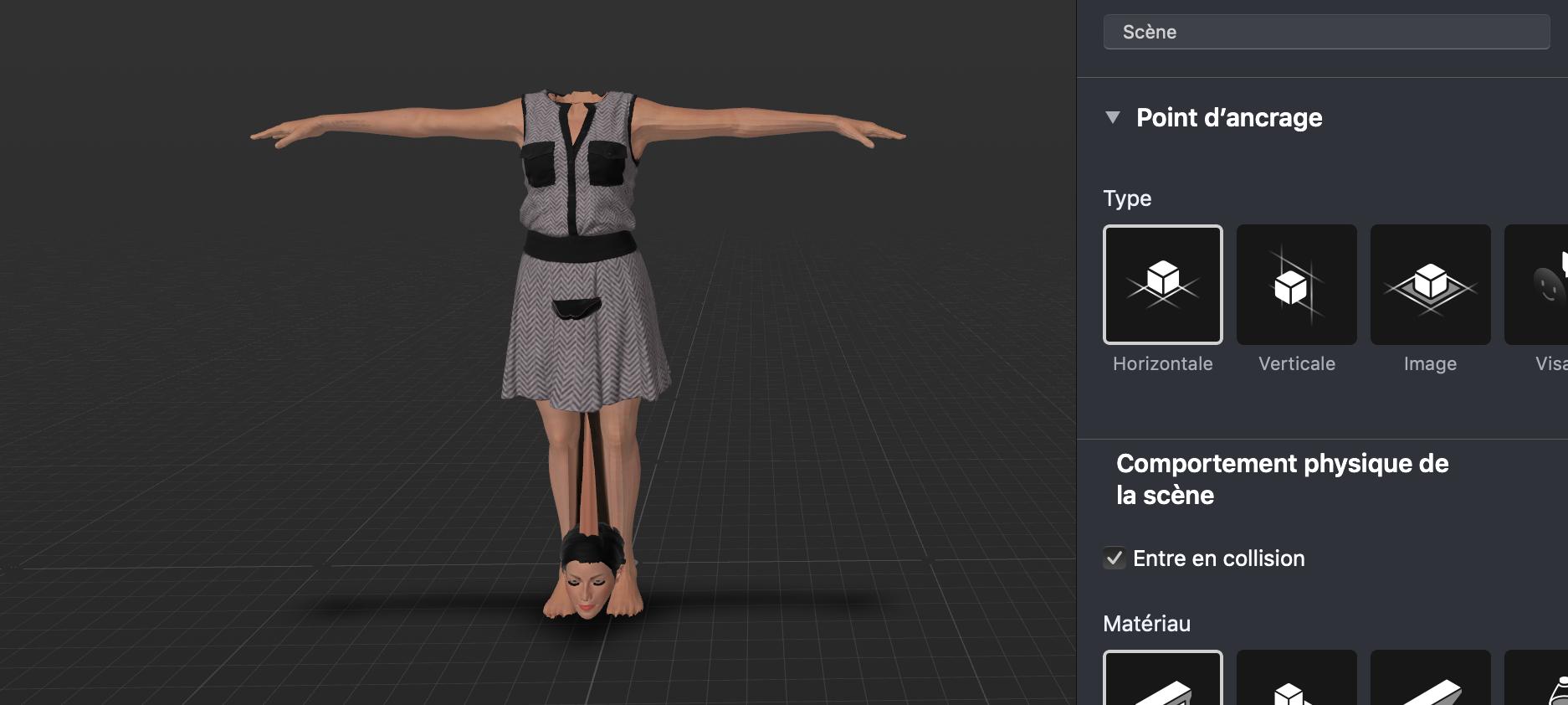
Task: Select the Visage anchor type icon
Action: coord(1536,285)
